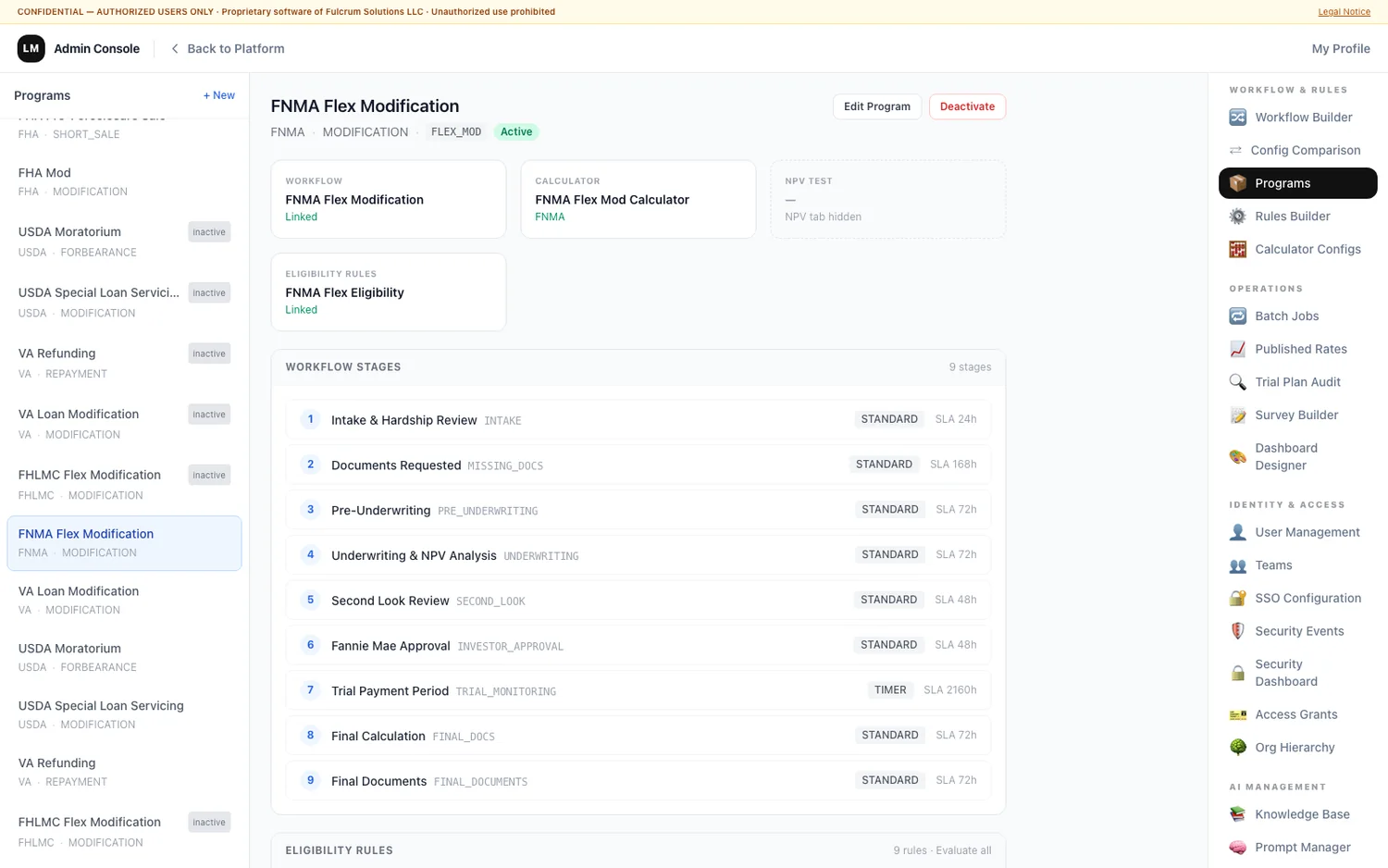Open Trial Plan Audit magnifier icon
The width and height of the screenshot is (1388, 868).
pos(1237,382)
